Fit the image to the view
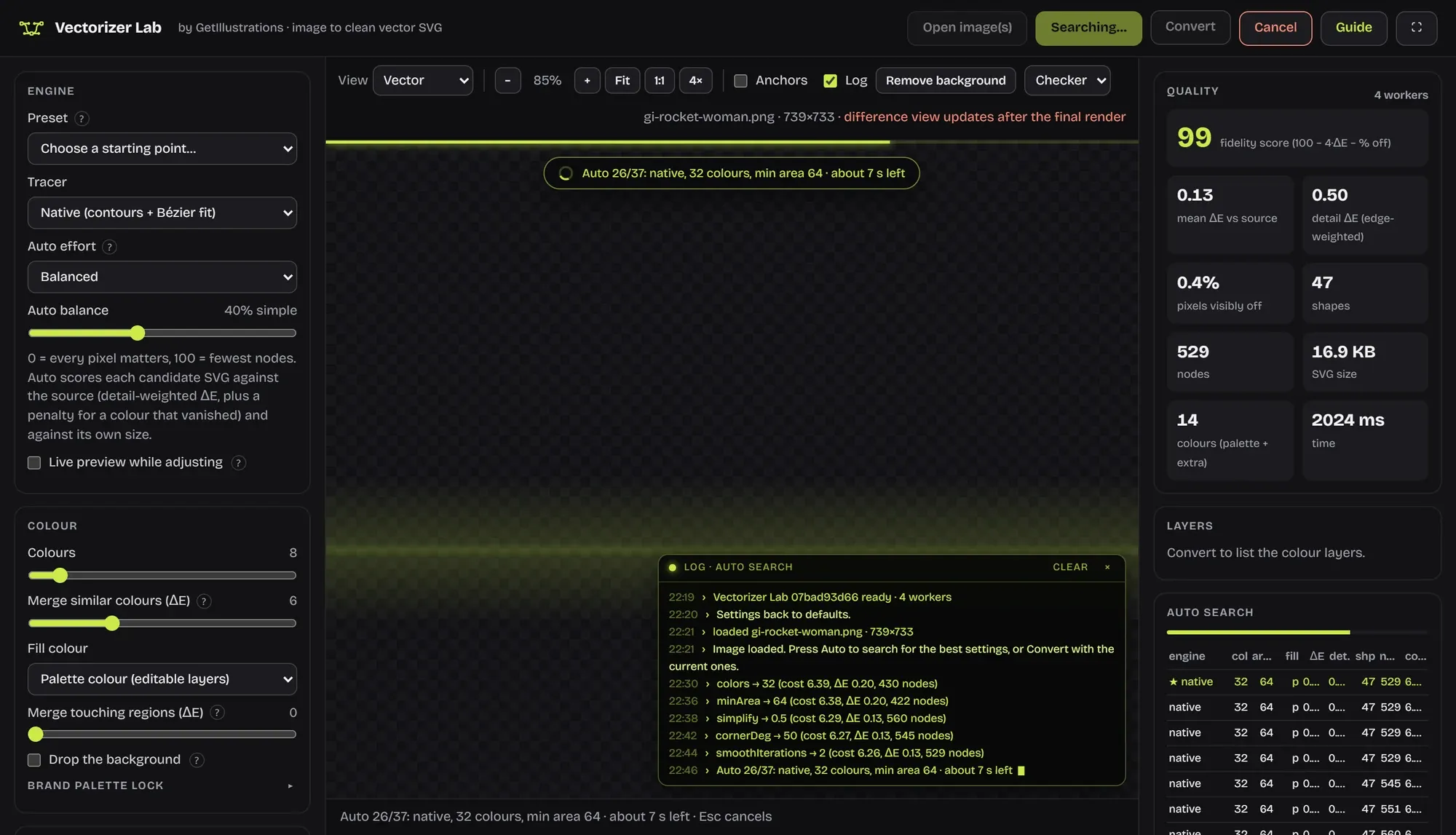The image size is (1456, 835). (x=622, y=81)
